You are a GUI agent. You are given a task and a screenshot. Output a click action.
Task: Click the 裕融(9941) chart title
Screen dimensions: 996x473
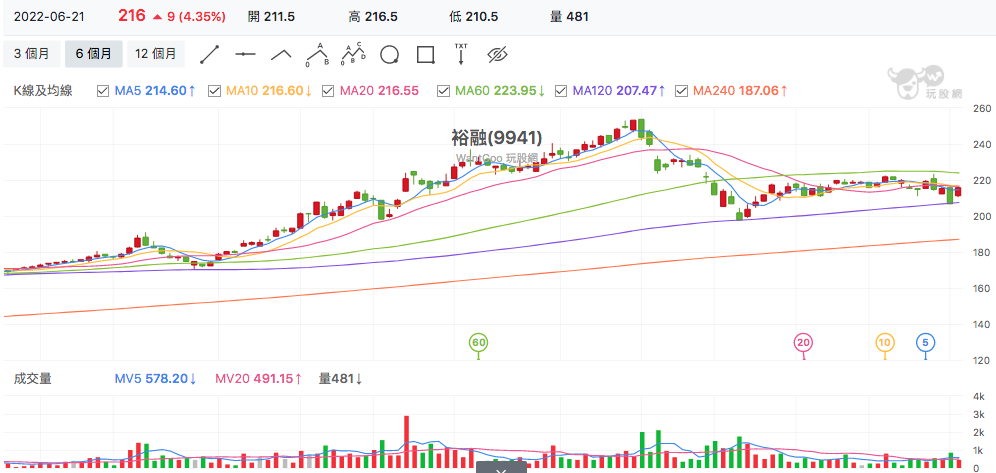pos(497,137)
